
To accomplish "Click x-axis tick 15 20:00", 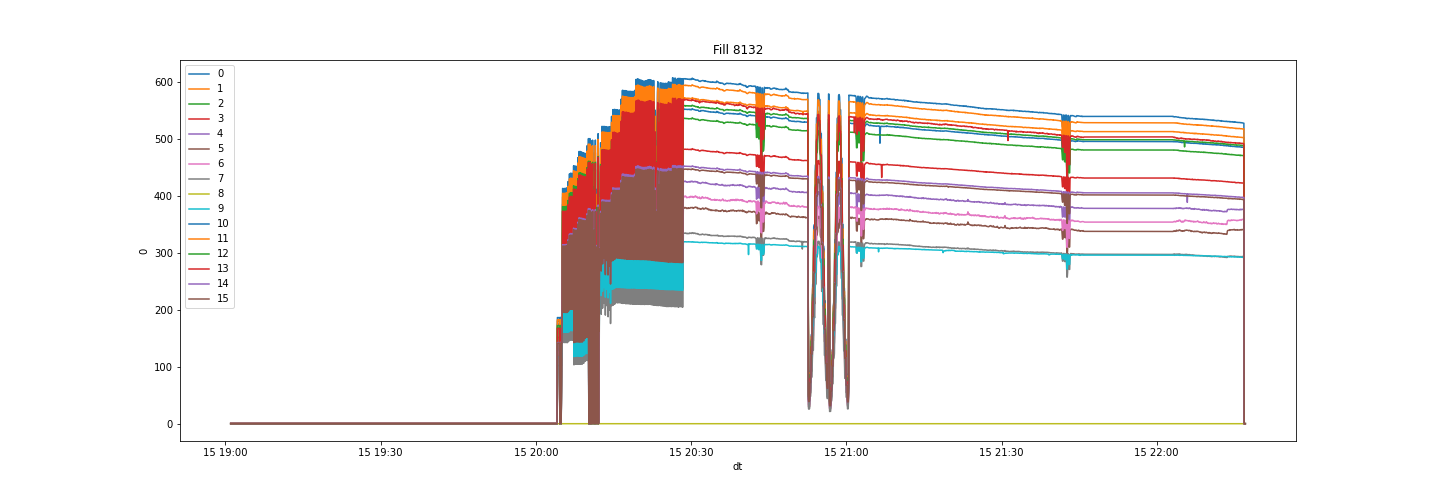I will click(x=536, y=452).
